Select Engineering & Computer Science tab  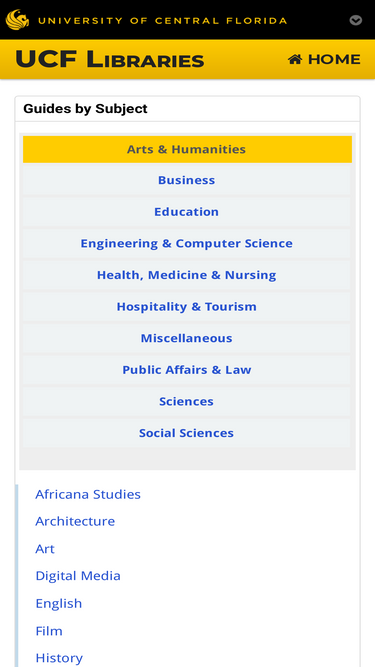click(187, 243)
